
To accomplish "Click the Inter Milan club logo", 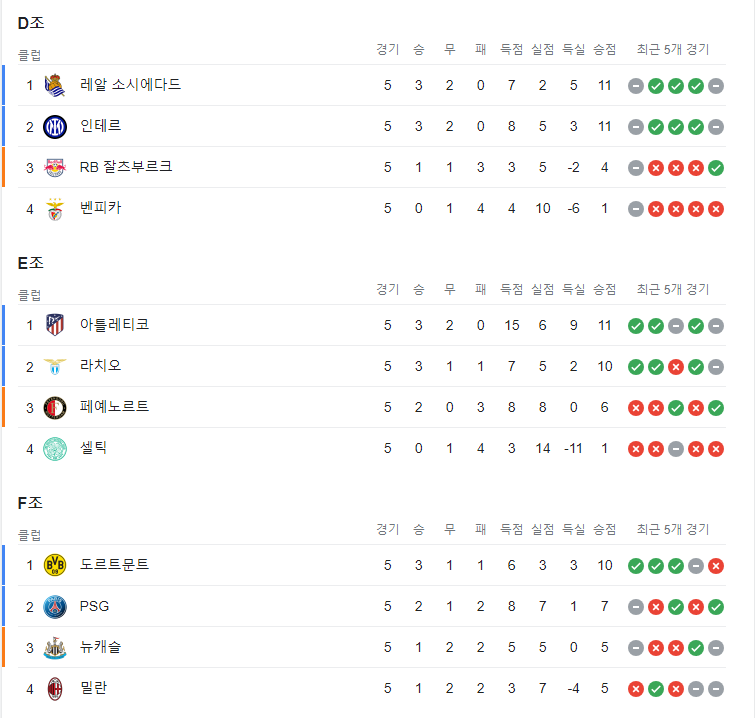I will point(55,127).
